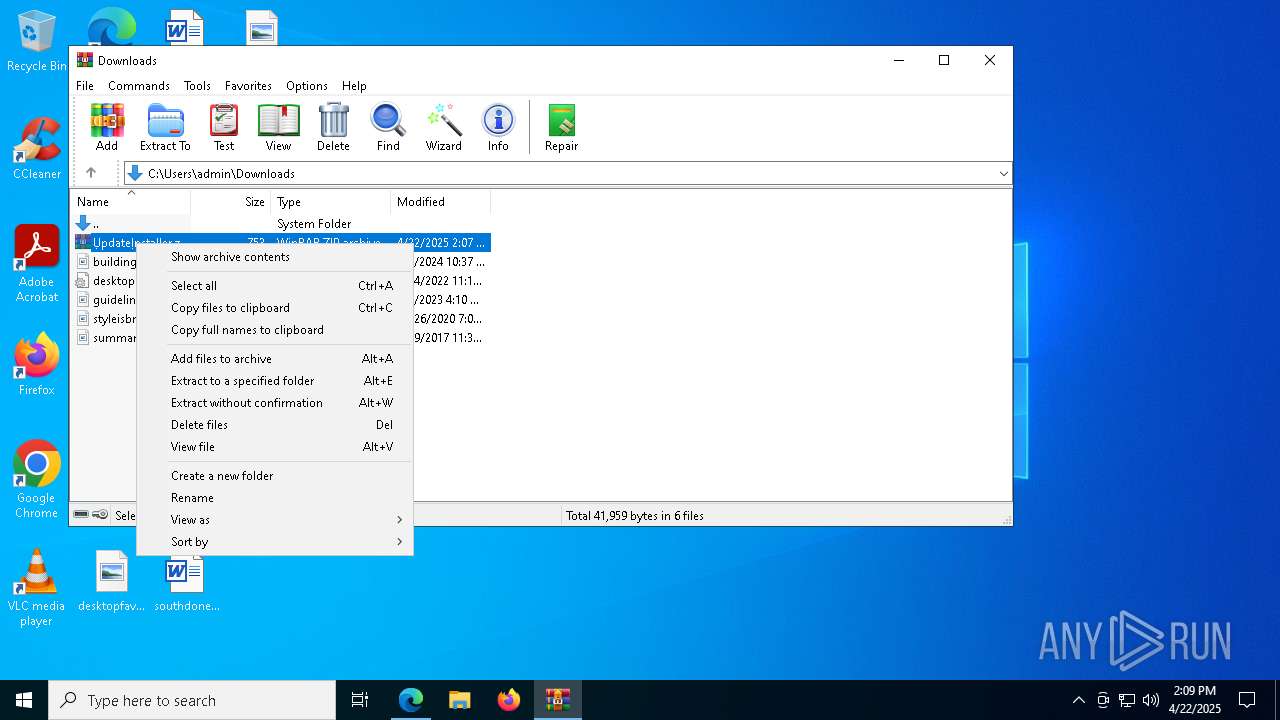
Task: Click the Delete trash can icon
Action: point(333,127)
